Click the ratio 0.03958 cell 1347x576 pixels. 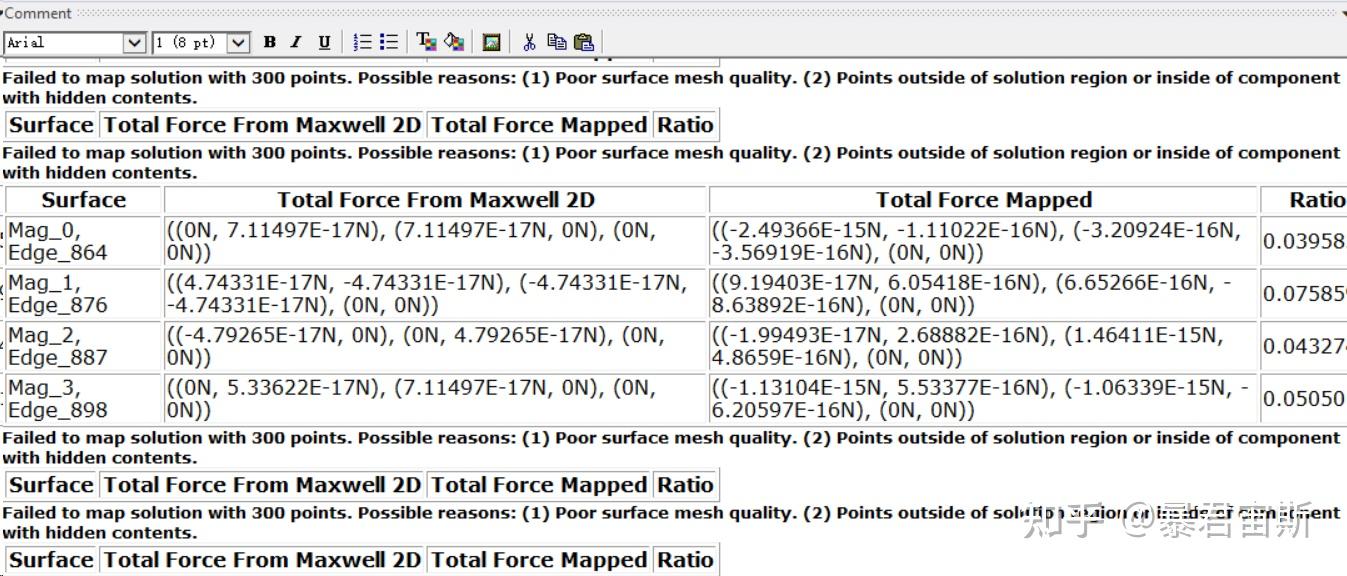click(x=1304, y=241)
